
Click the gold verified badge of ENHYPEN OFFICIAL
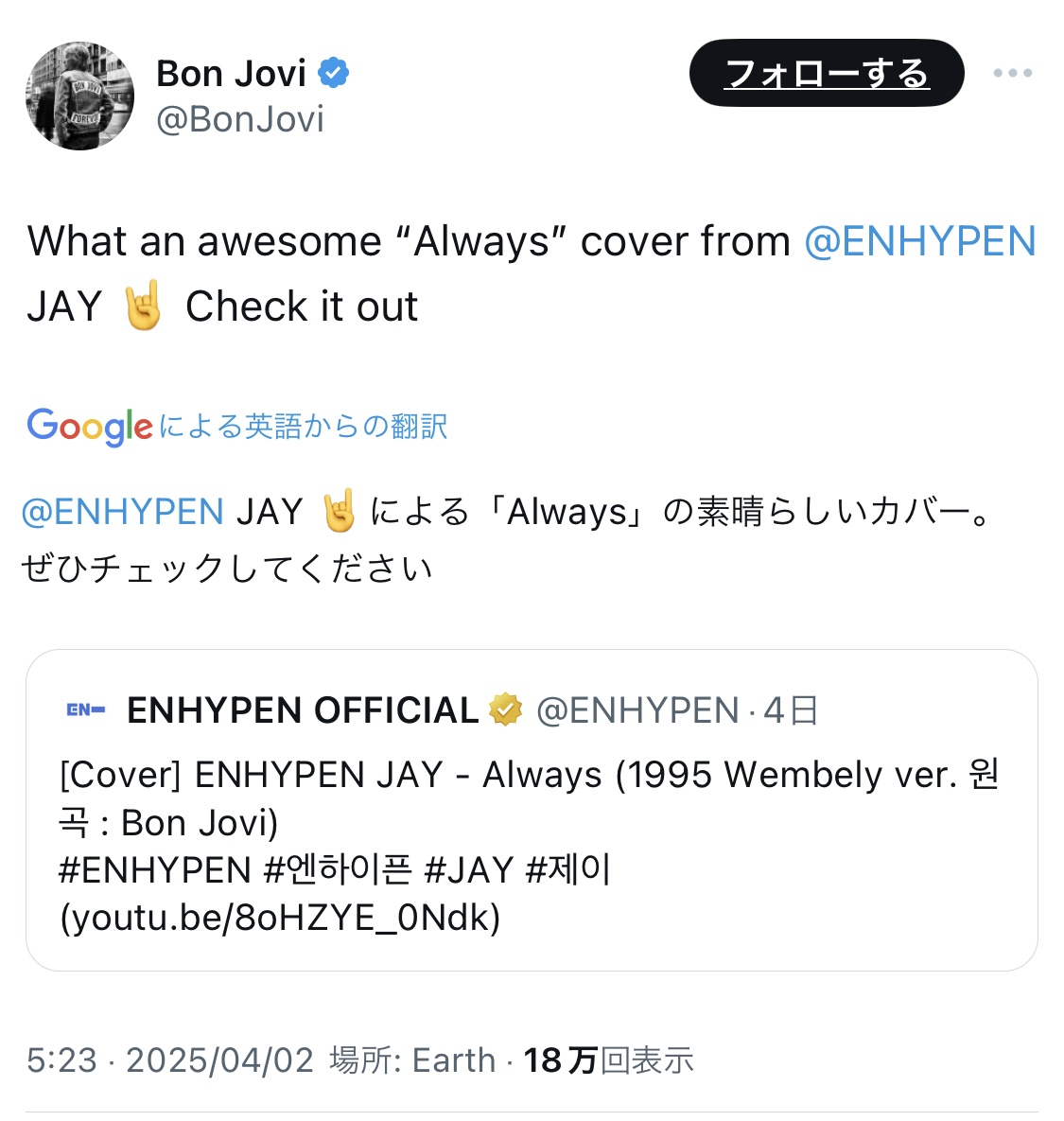(x=505, y=709)
